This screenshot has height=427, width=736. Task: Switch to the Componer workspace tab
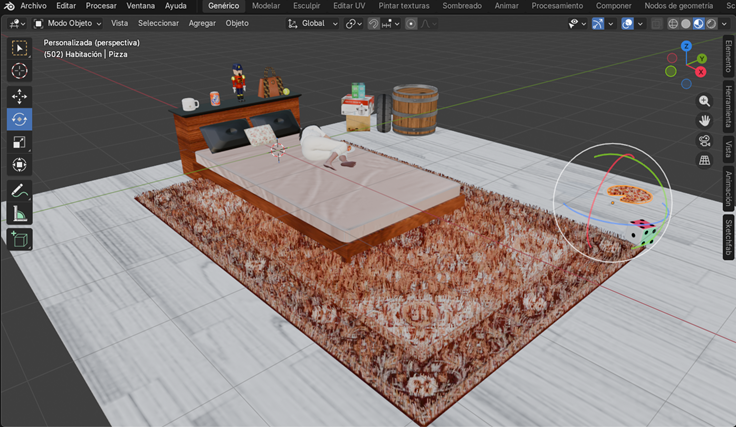(x=613, y=6)
